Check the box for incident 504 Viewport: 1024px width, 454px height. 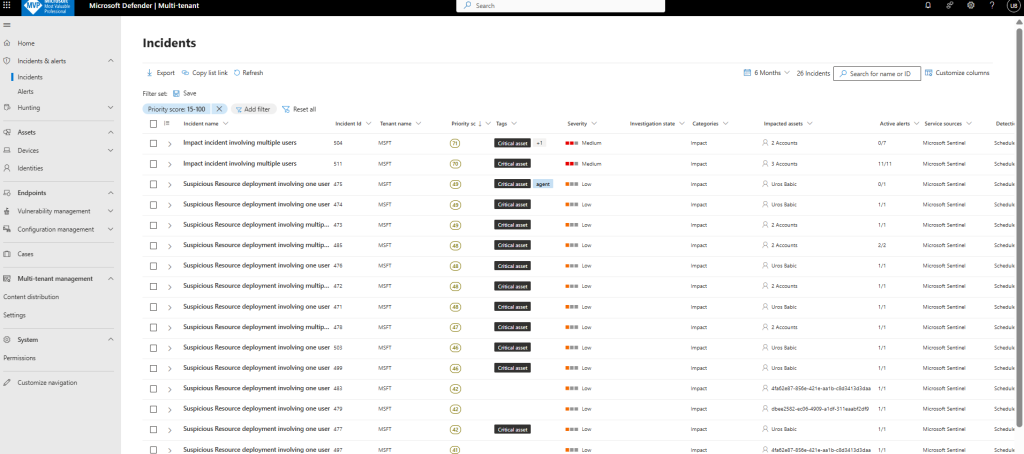(x=153, y=143)
